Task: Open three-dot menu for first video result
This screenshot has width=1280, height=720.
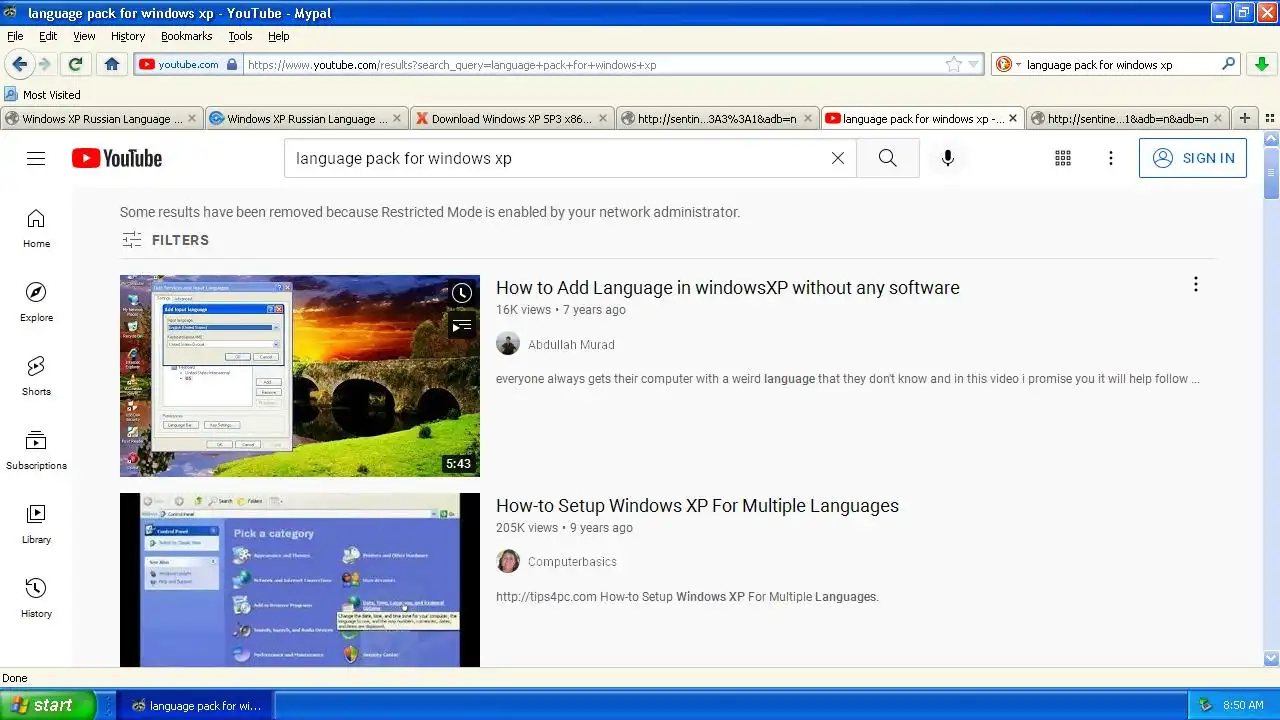Action: [x=1195, y=285]
